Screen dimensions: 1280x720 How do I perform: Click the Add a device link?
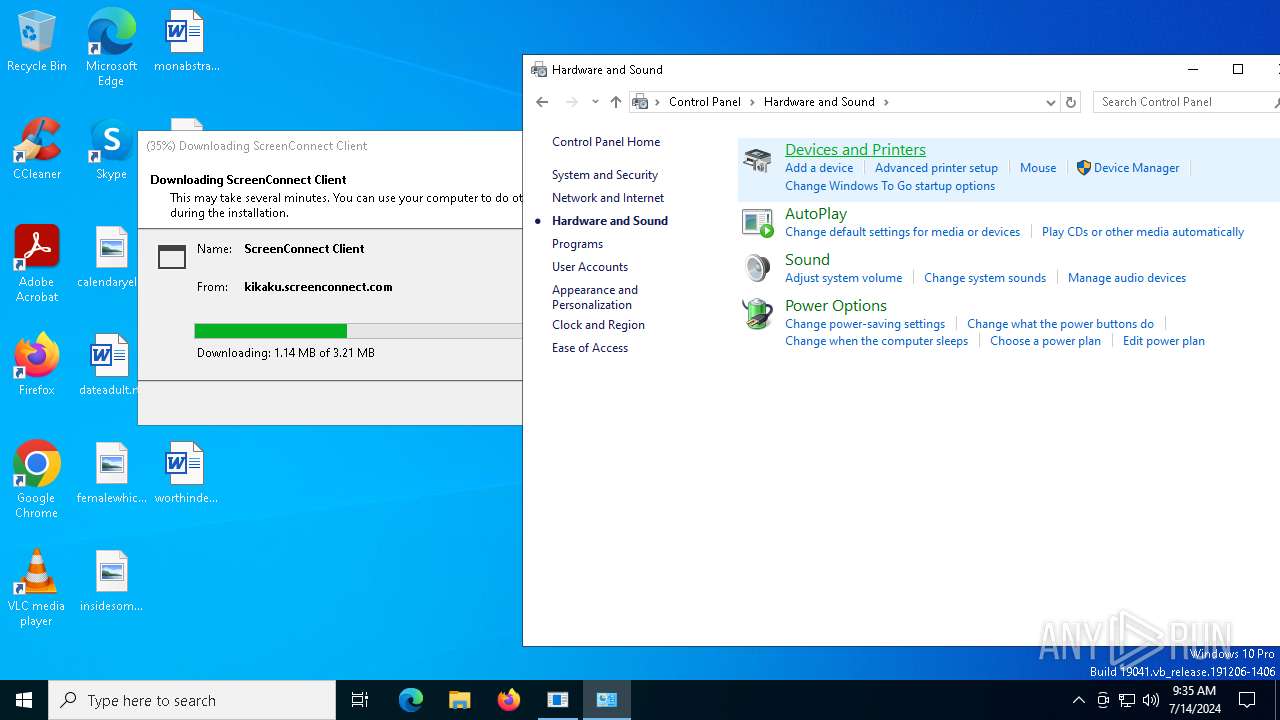pos(819,168)
